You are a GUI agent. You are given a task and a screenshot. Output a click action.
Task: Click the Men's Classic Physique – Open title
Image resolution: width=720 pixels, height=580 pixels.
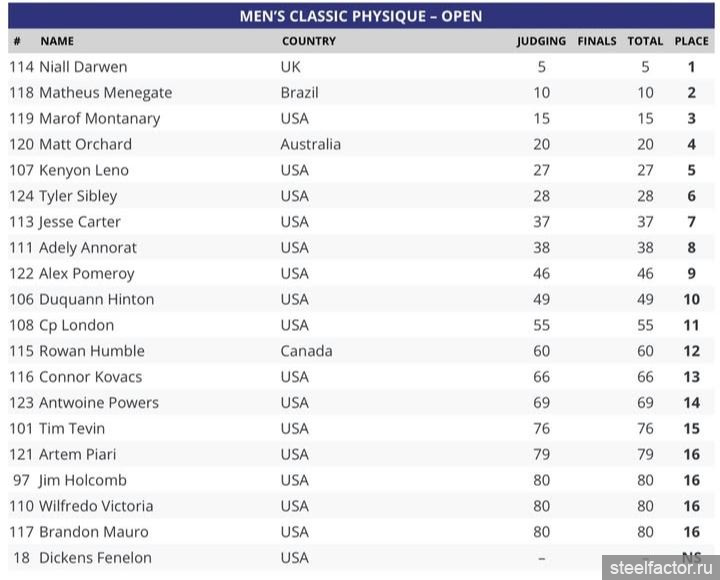click(360, 16)
